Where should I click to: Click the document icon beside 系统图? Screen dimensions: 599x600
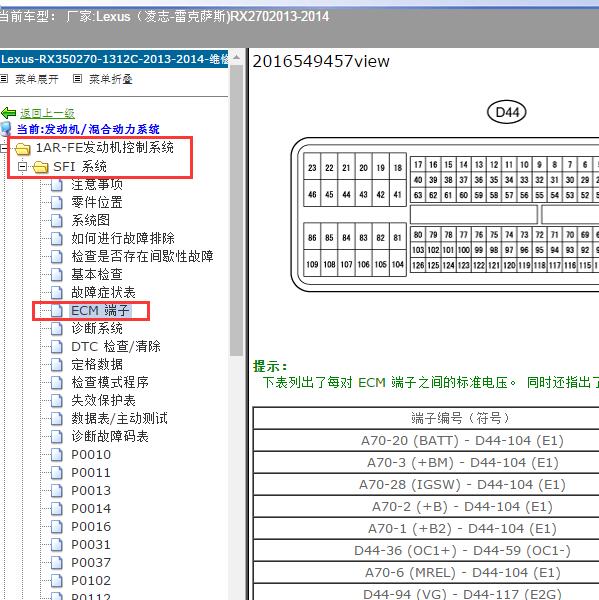(x=57, y=220)
